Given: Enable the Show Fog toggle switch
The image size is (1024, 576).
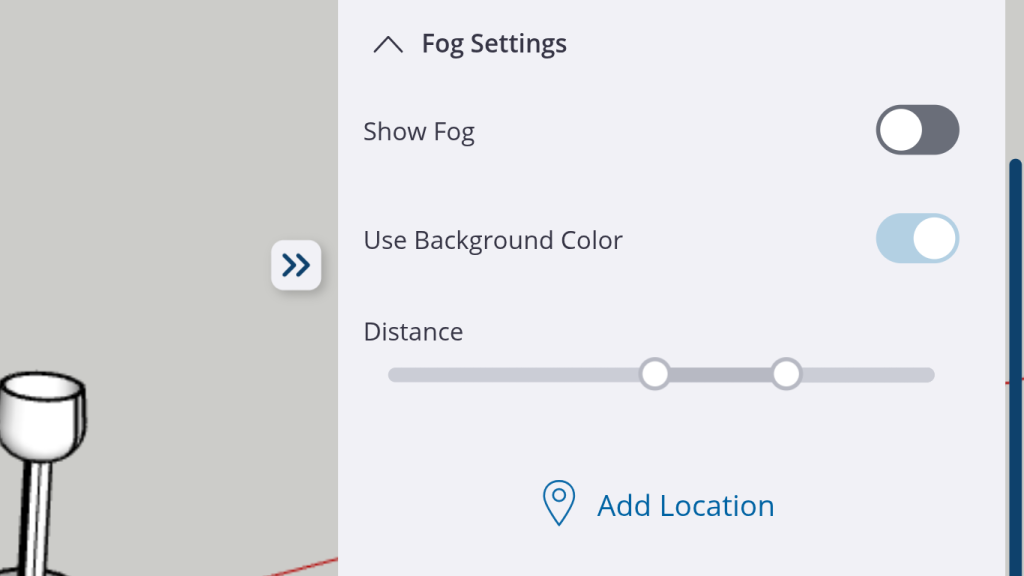Looking at the screenshot, I should [x=917, y=131].
